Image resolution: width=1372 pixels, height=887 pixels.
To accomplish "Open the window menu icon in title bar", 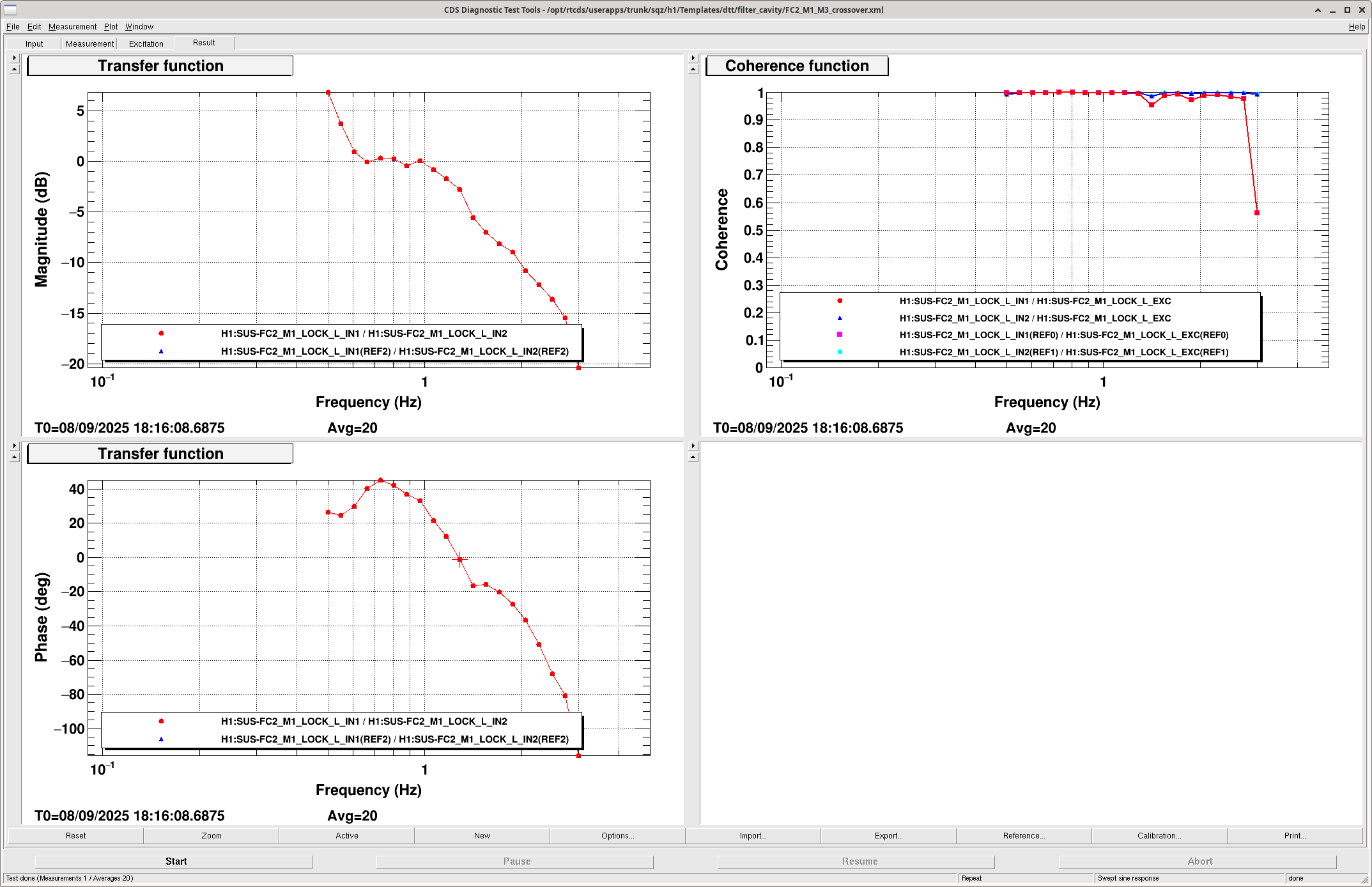I will click(10, 10).
